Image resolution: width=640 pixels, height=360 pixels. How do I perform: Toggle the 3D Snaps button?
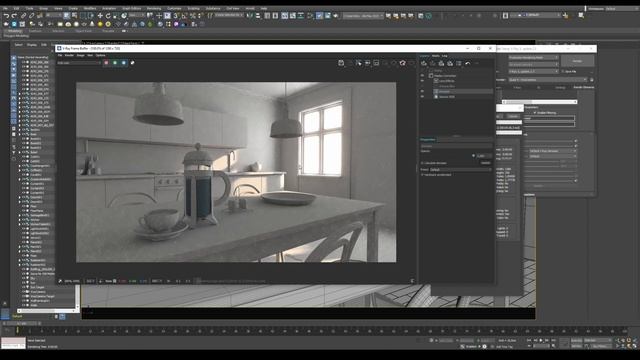click(x=176, y=16)
